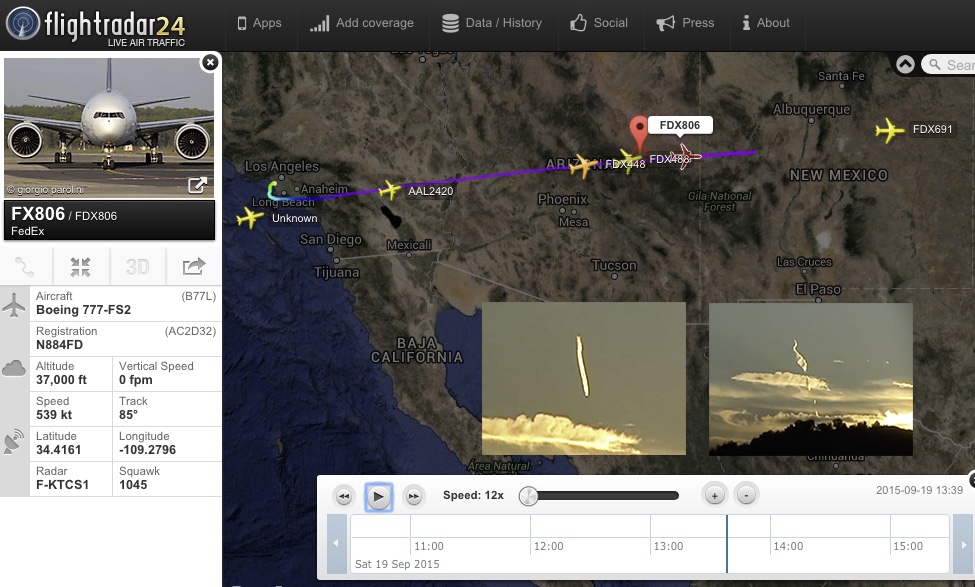This screenshot has height=587, width=975.
Task: Click the search magnifier icon
Action: tap(934, 64)
